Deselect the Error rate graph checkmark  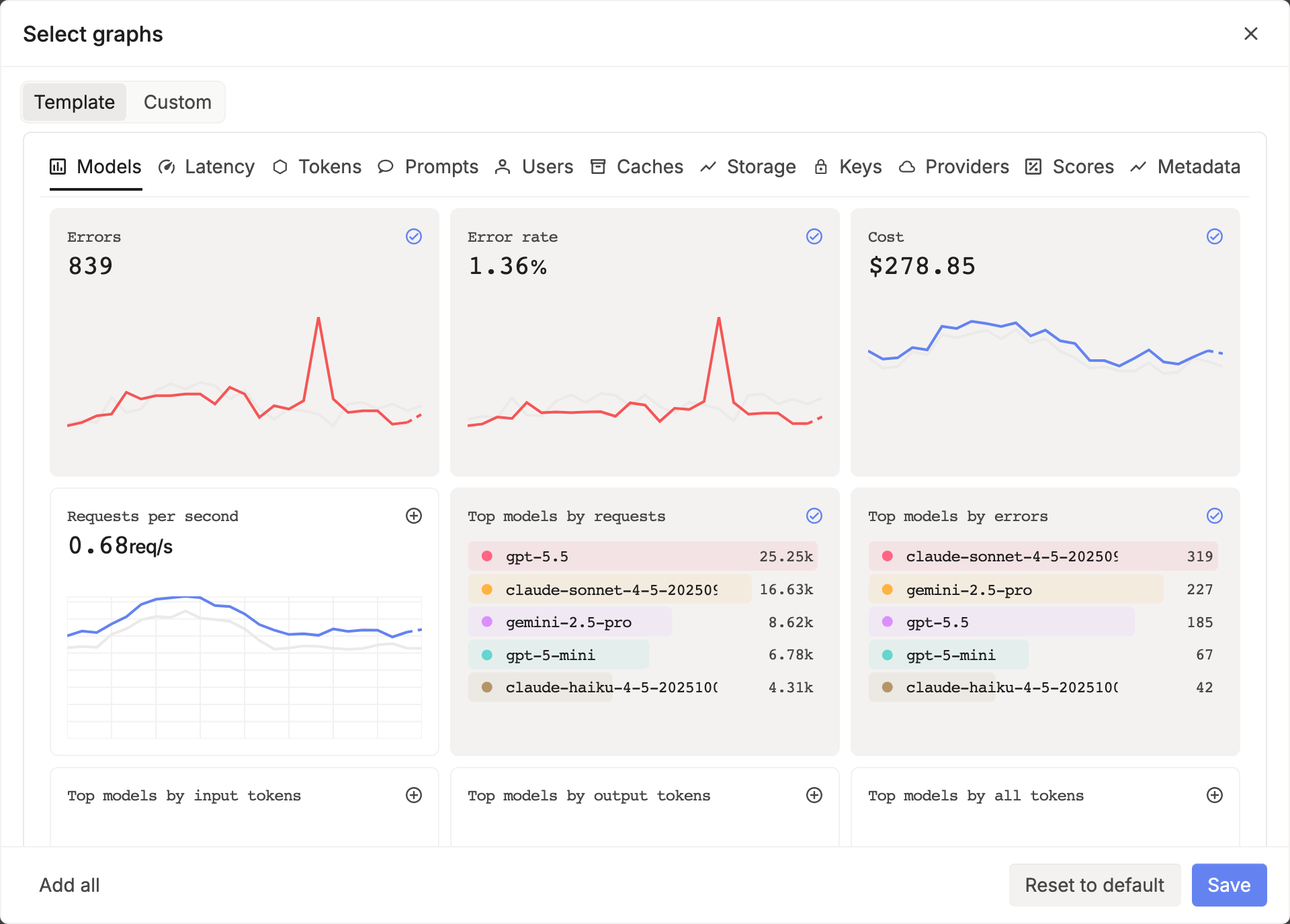[814, 236]
